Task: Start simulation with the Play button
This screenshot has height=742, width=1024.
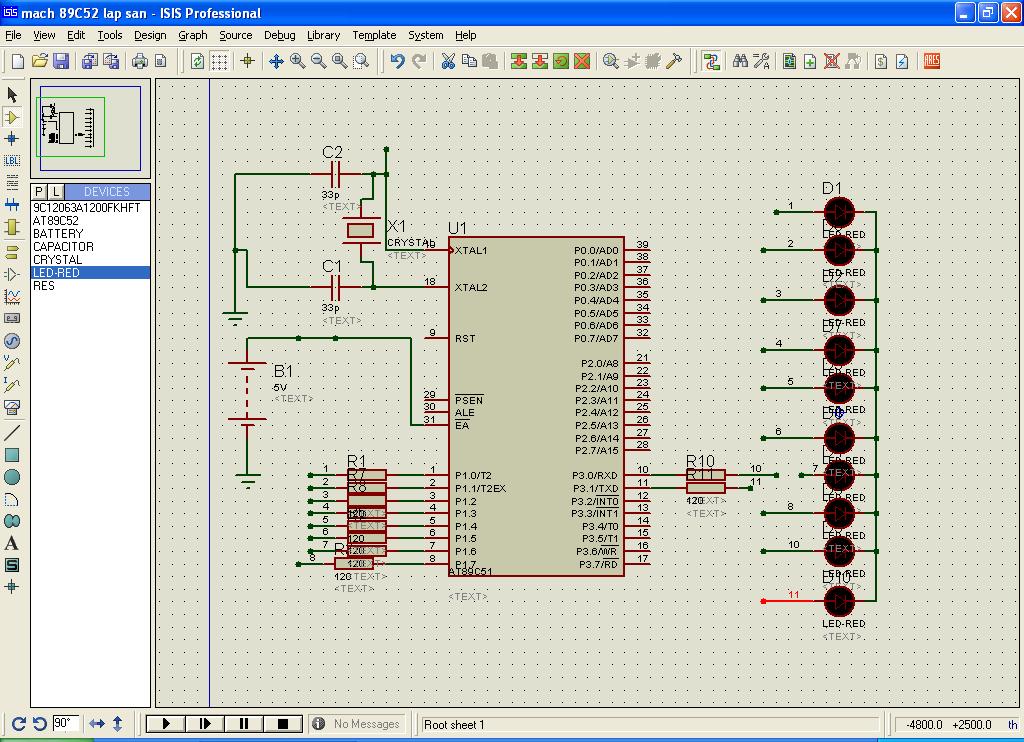Action: point(166,724)
